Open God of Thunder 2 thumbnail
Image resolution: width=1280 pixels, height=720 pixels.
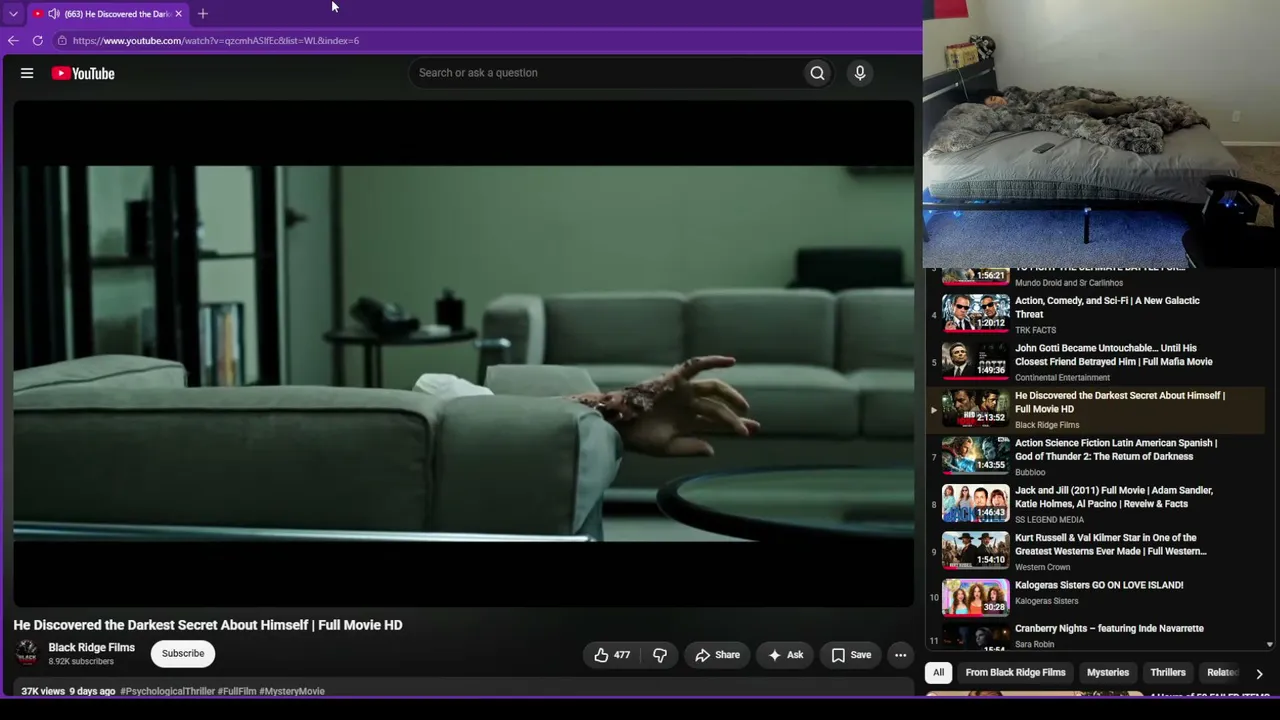[x=975, y=455]
